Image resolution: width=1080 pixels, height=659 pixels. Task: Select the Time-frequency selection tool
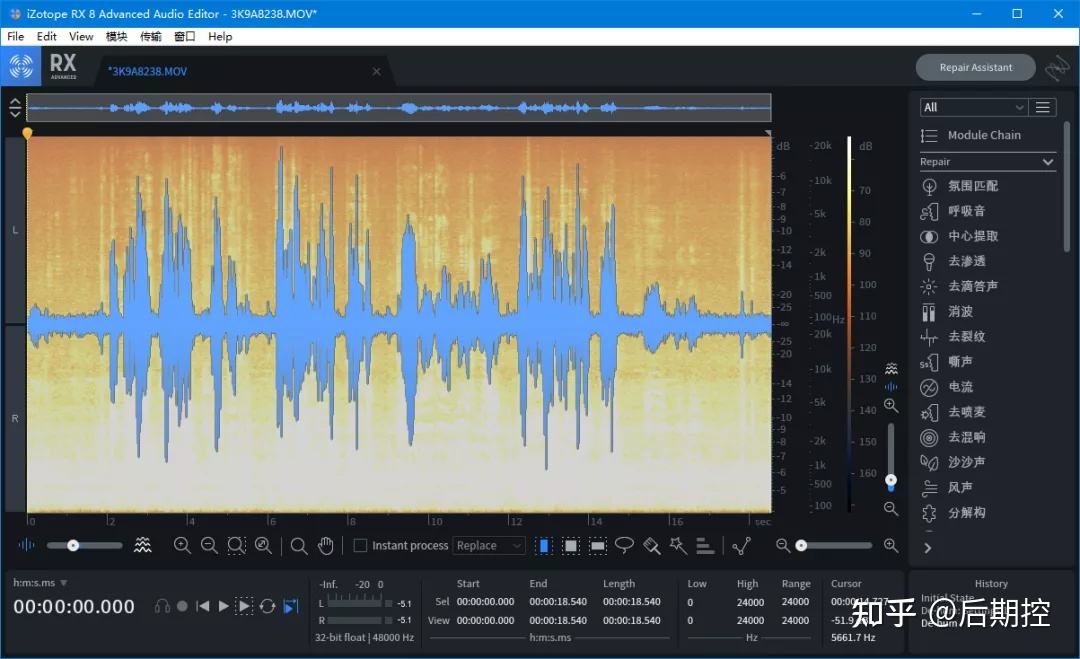tap(571, 546)
